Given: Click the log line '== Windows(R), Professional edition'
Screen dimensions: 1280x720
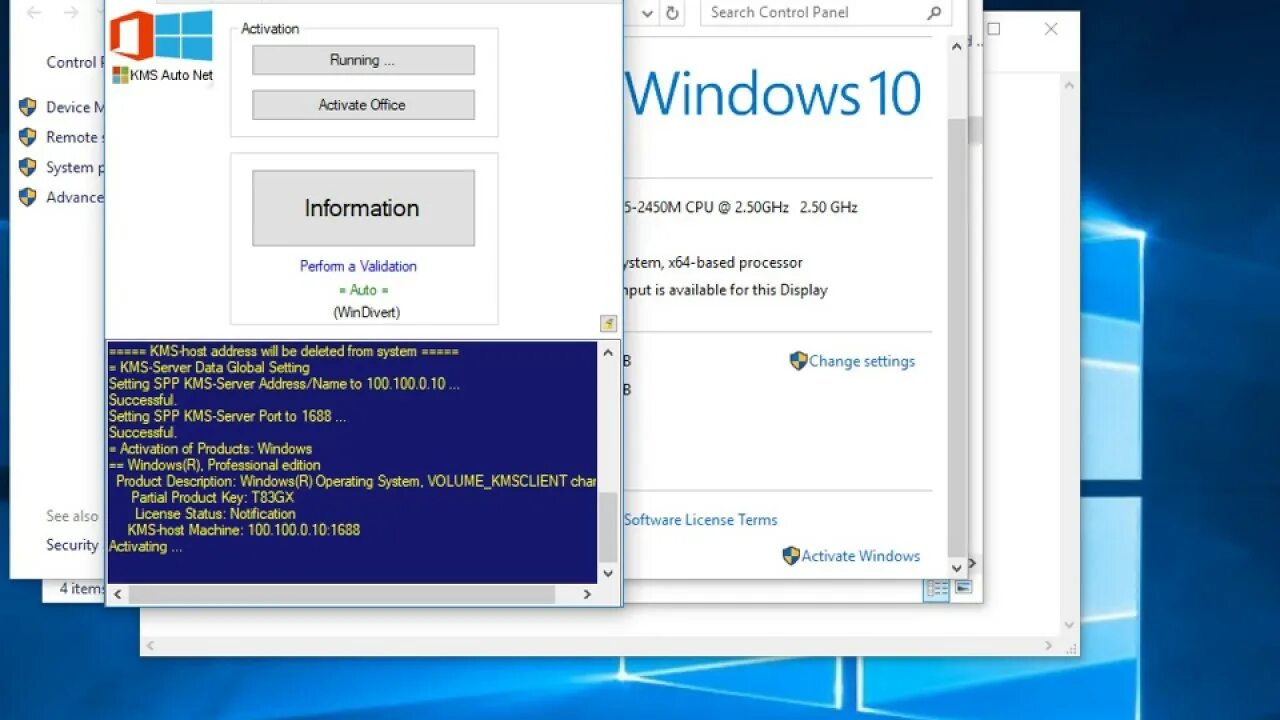Looking at the screenshot, I should click(x=214, y=465).
